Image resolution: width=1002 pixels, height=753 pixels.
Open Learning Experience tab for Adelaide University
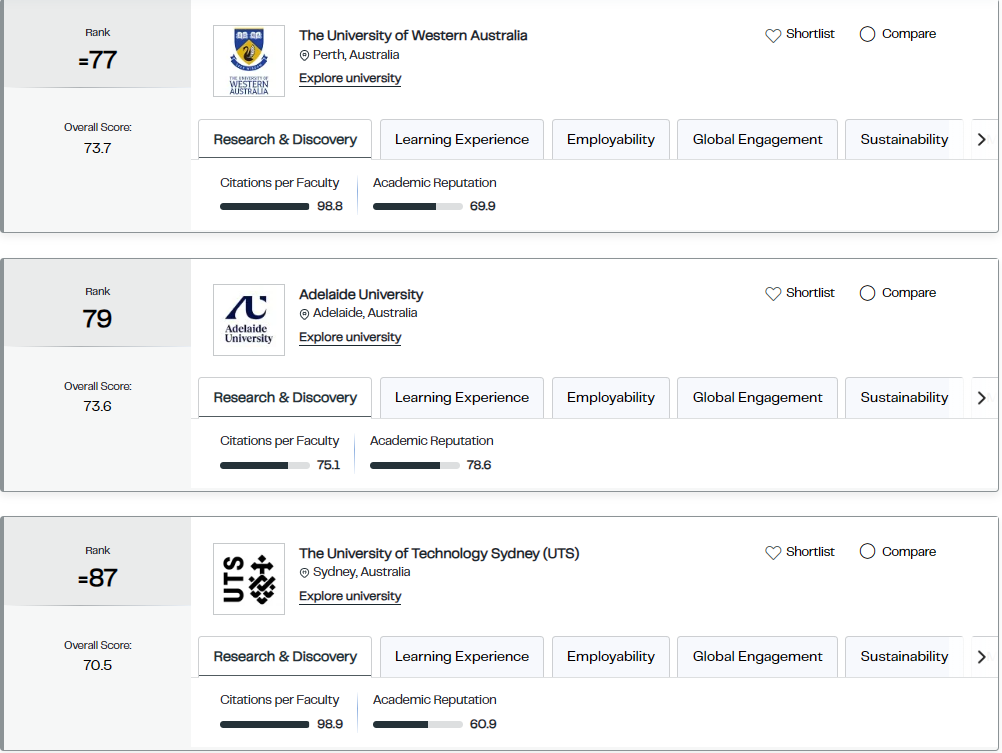click(x=461, y=398)
